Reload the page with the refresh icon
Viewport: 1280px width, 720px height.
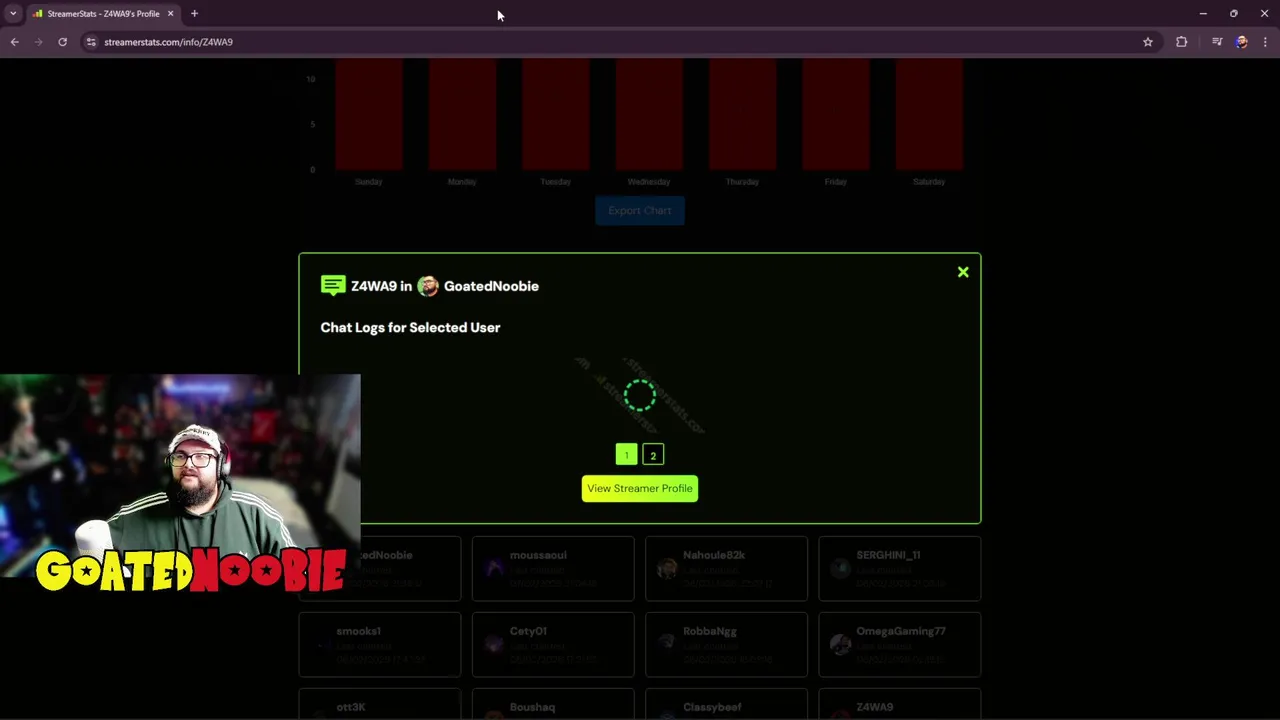(62, 42)
